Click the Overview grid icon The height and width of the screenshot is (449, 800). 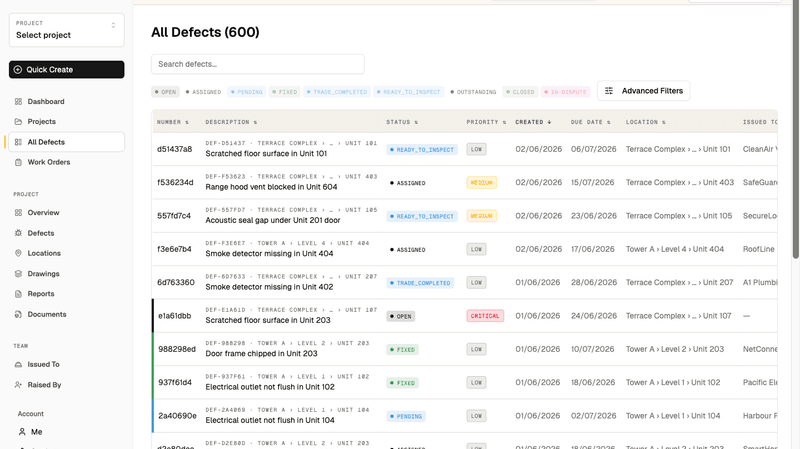pos(18,213)
